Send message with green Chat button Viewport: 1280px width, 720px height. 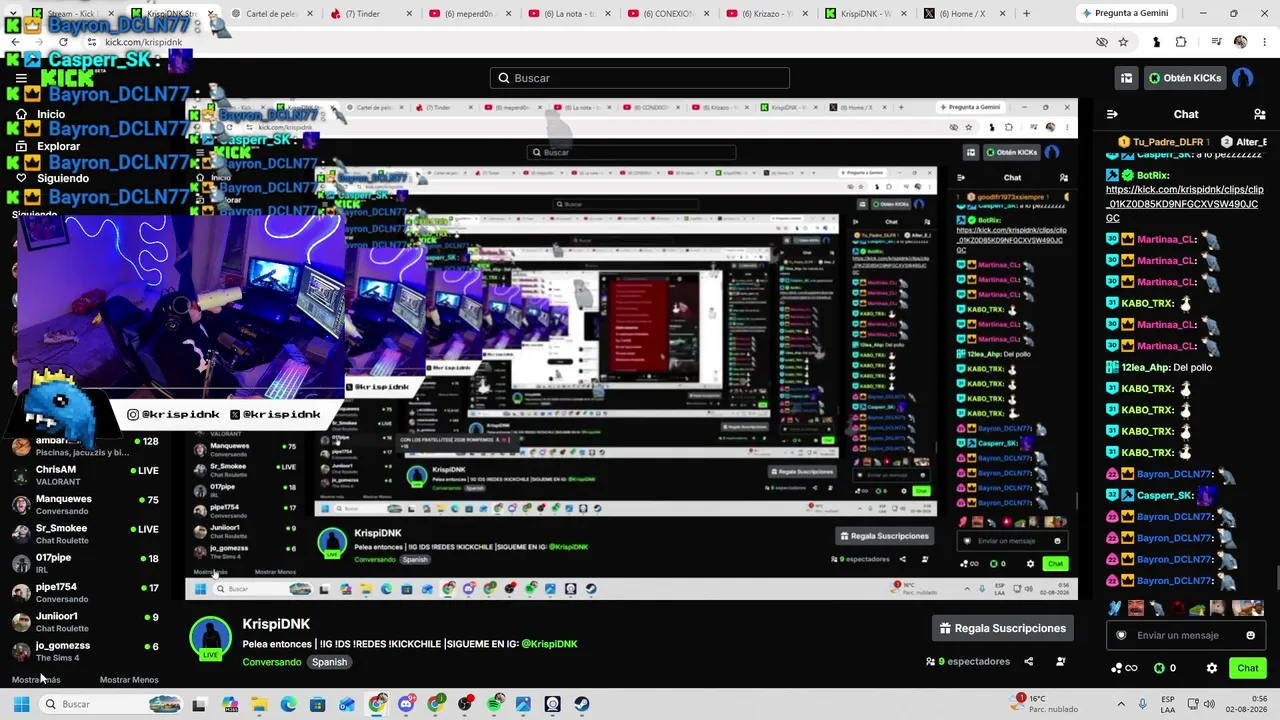[x=1248, y=668]
